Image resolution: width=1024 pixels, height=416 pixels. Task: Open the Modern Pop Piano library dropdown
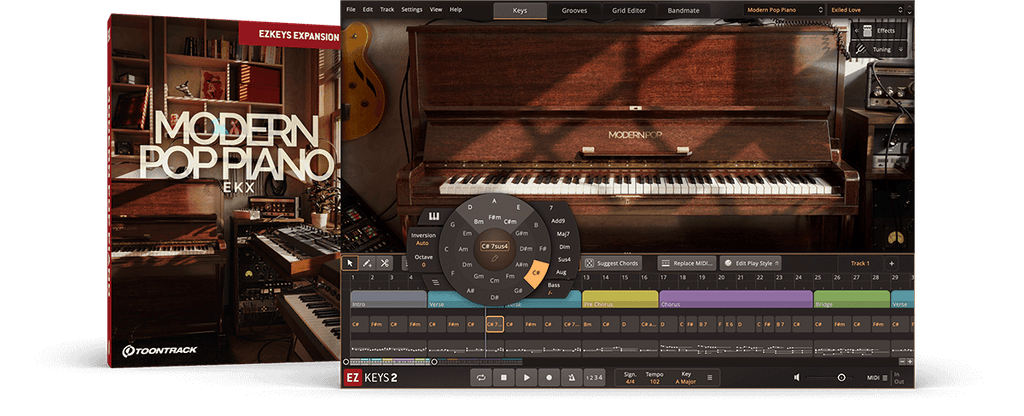tap(784, 10)
